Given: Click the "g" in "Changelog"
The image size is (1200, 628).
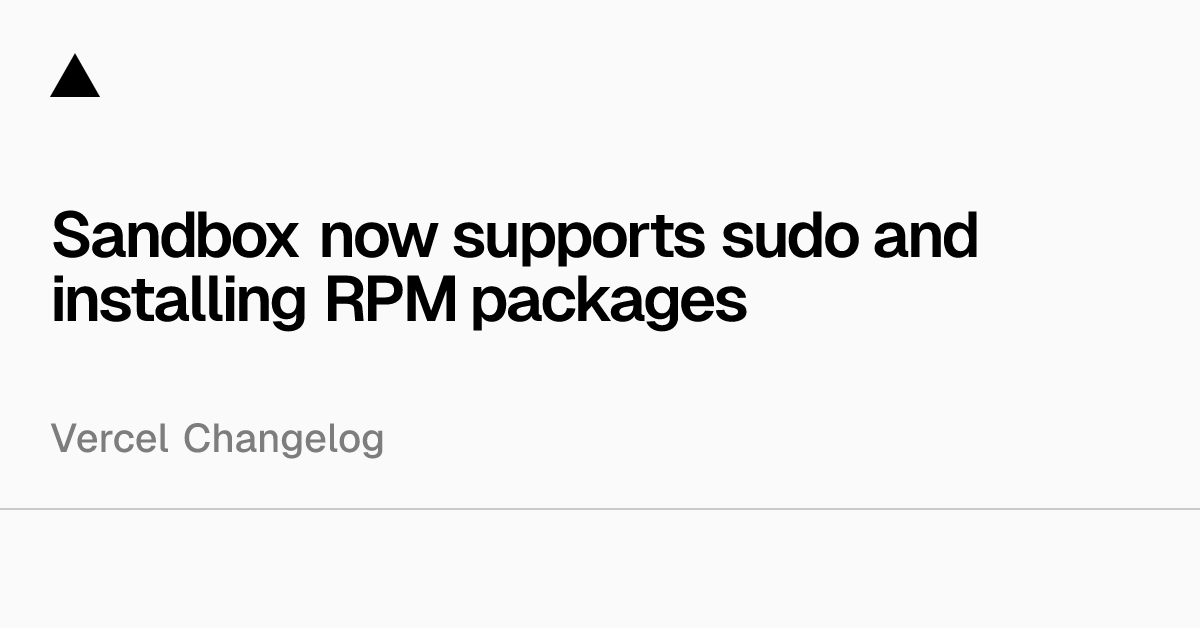Looking at the screenshot, I should coord(372,443).
